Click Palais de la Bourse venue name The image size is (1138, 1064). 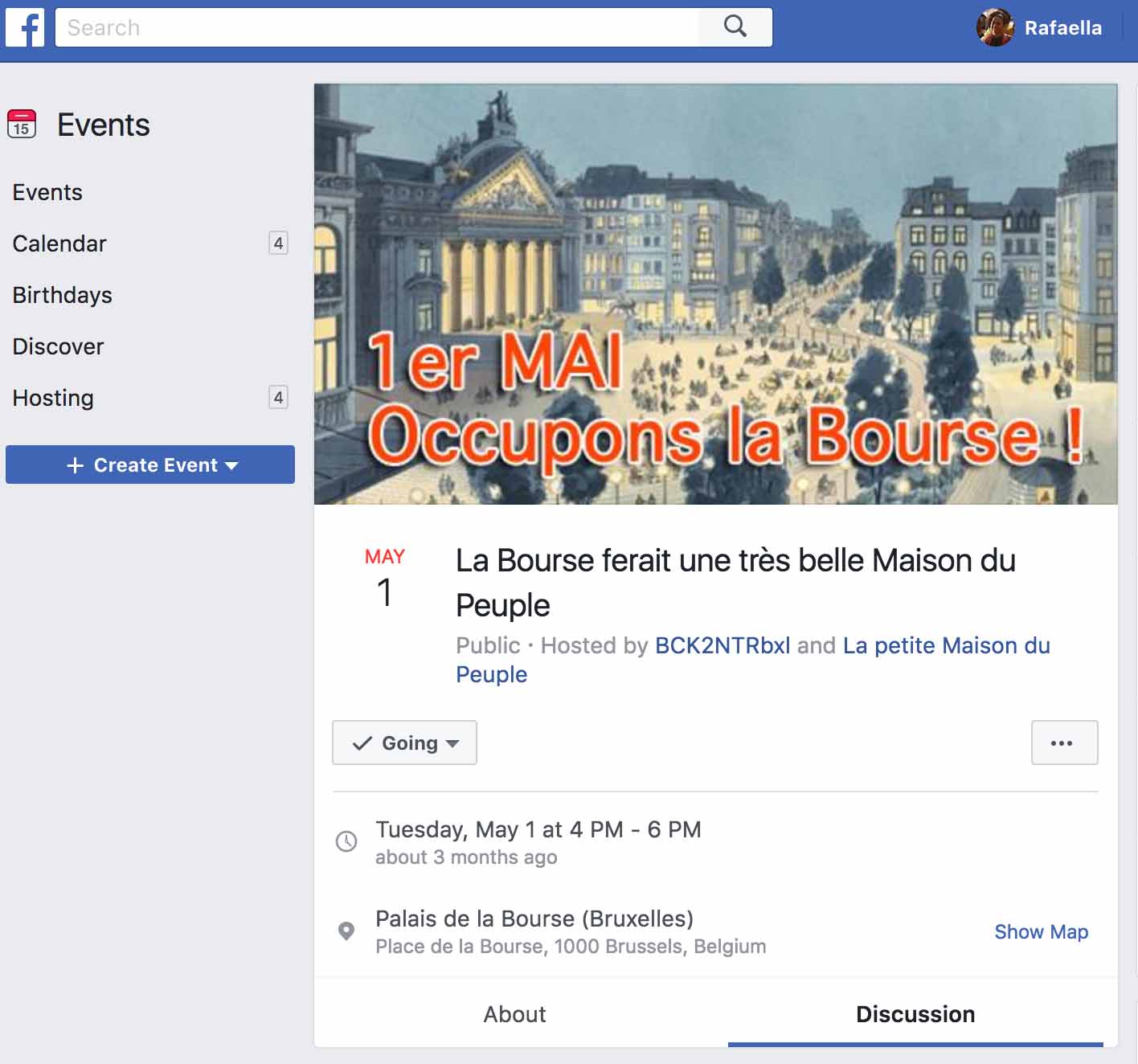[534, 919]
